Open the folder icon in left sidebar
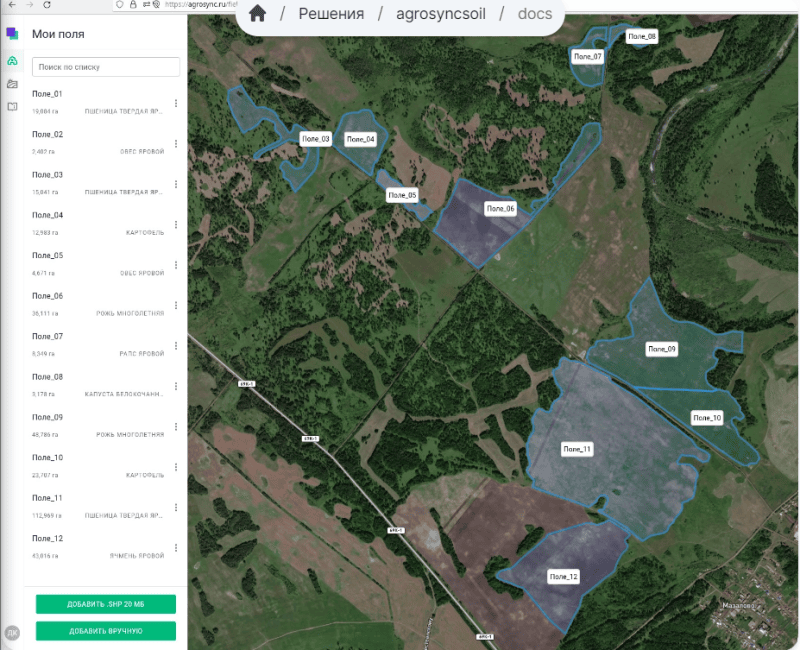Screen dimensions: 800x650 tap(12, 84)
